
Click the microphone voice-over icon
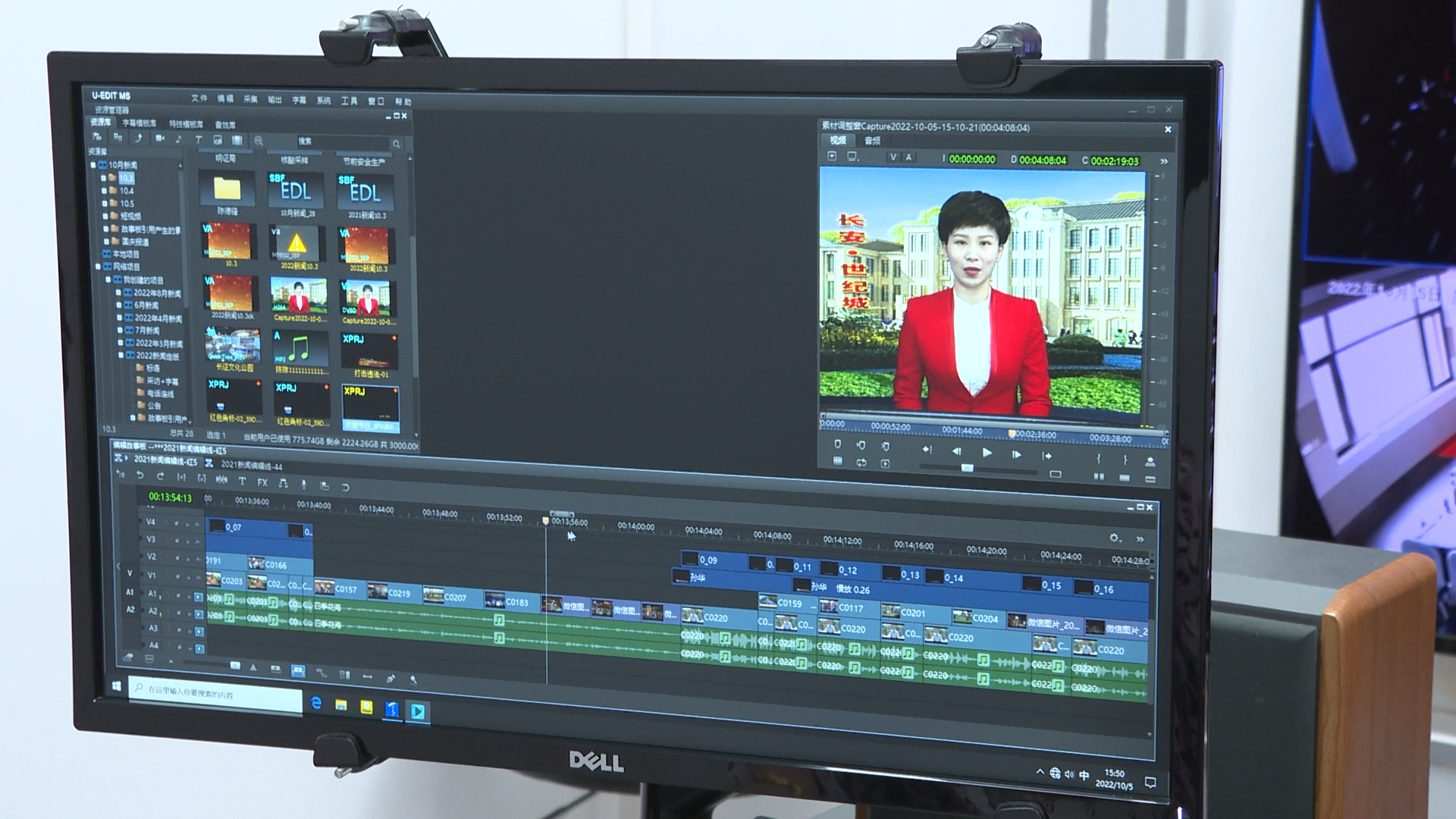click(304, 484)
